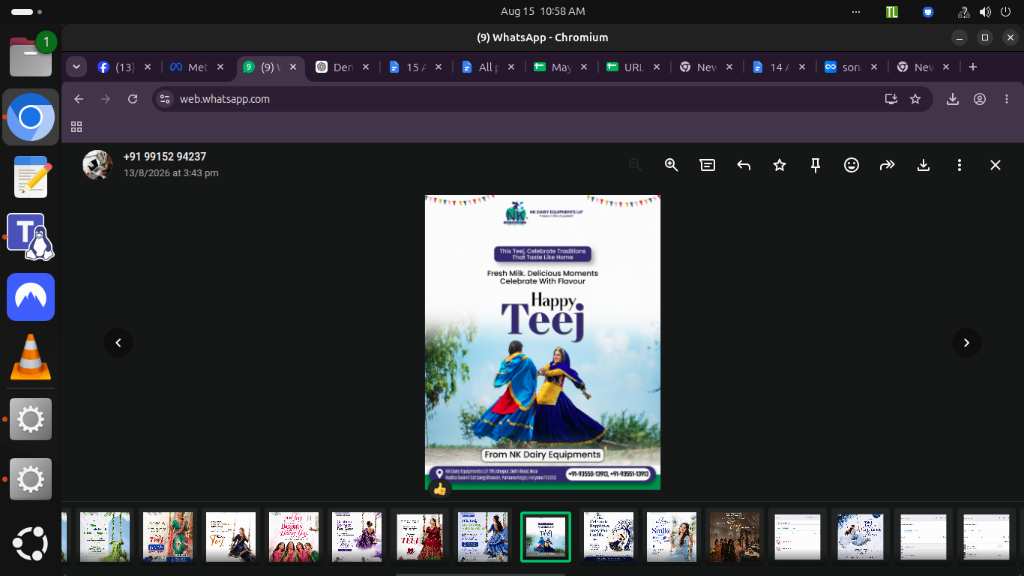1024x576 pixels.
Task: Pin this message using the pin icon
Action: click(x=815, y=165)
